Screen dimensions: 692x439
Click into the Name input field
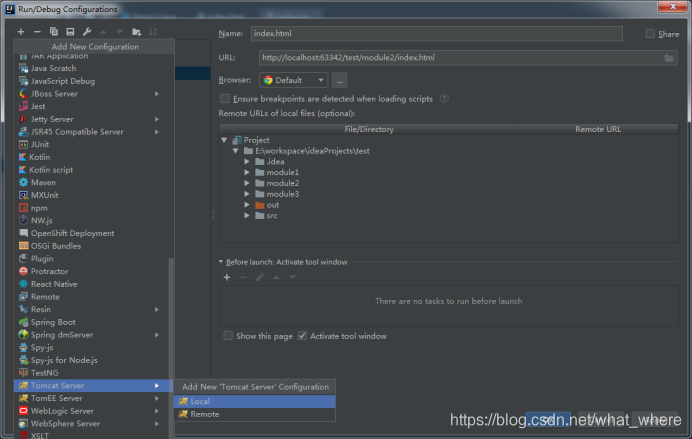pos(437,34)
